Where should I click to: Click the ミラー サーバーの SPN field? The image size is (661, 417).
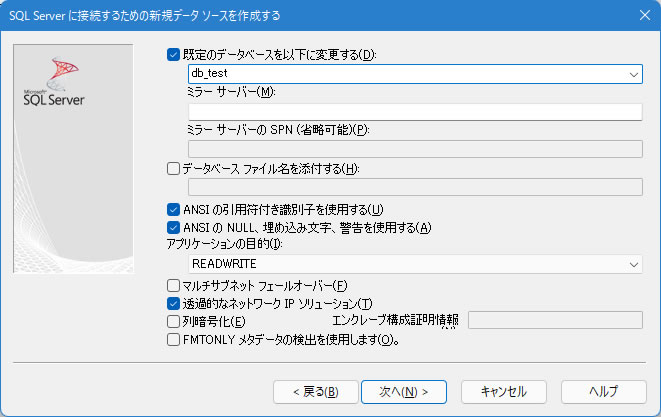click(x=414, y=149)
